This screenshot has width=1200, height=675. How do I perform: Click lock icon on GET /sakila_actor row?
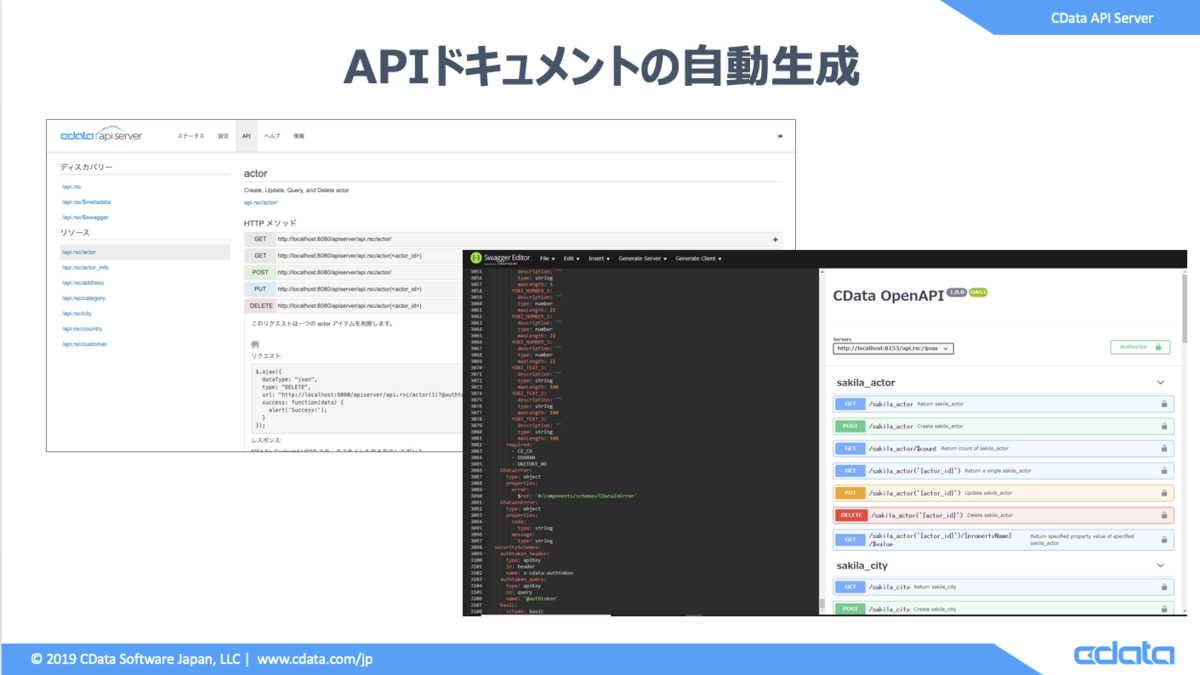(x=1164, y=404)
